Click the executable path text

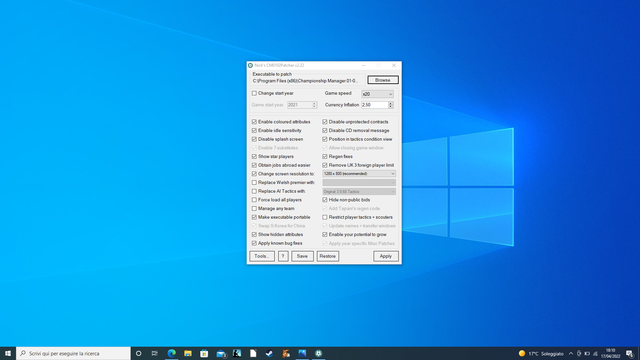pyautogui.click(x=305, y=81)
